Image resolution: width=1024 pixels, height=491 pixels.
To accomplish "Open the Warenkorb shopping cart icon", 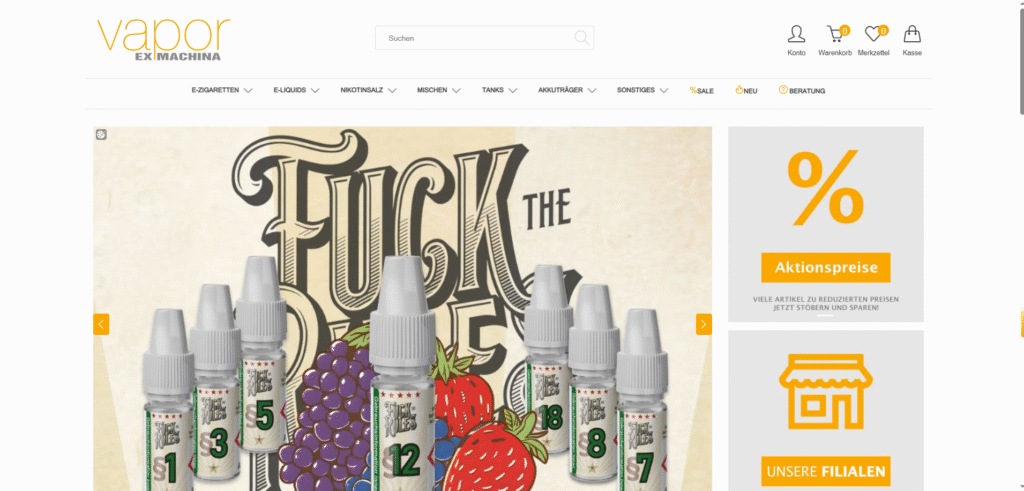I will click(835, 35).
